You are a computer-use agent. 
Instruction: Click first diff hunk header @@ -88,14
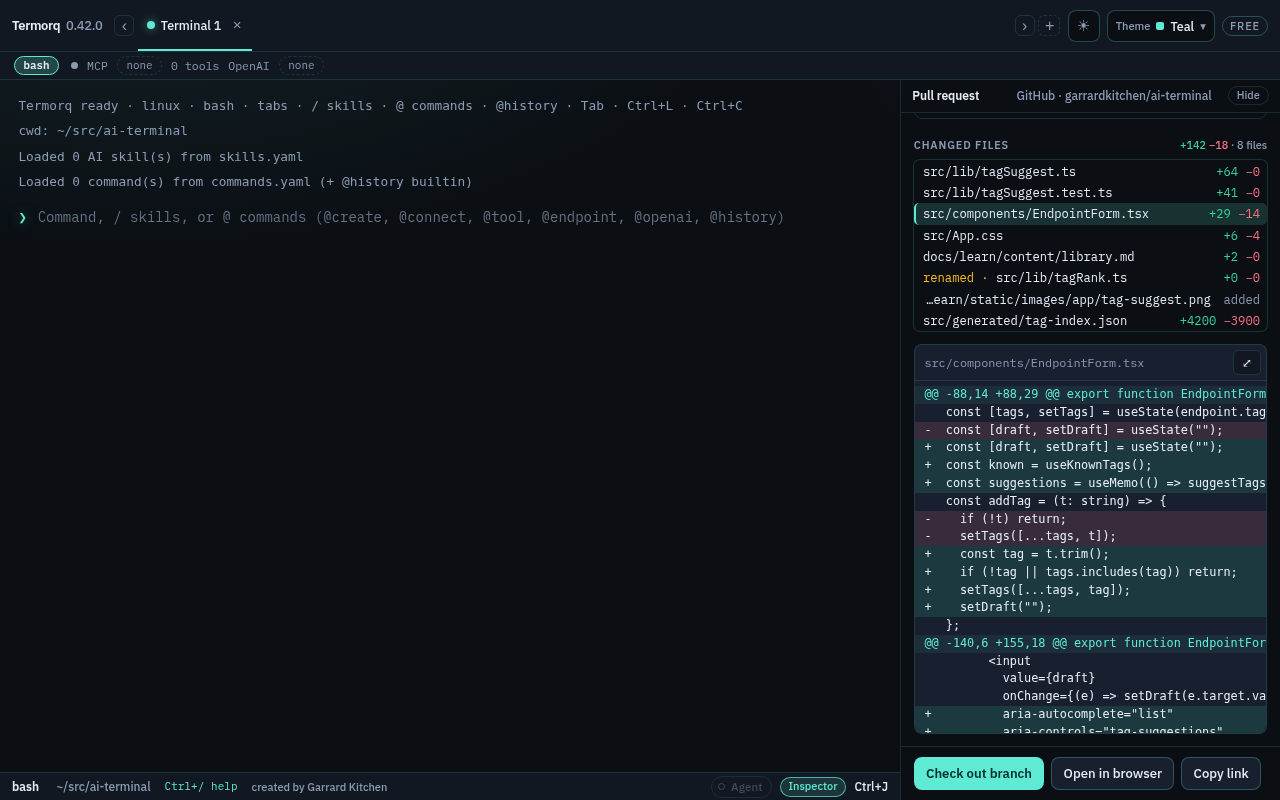[x=1090, y=394]
